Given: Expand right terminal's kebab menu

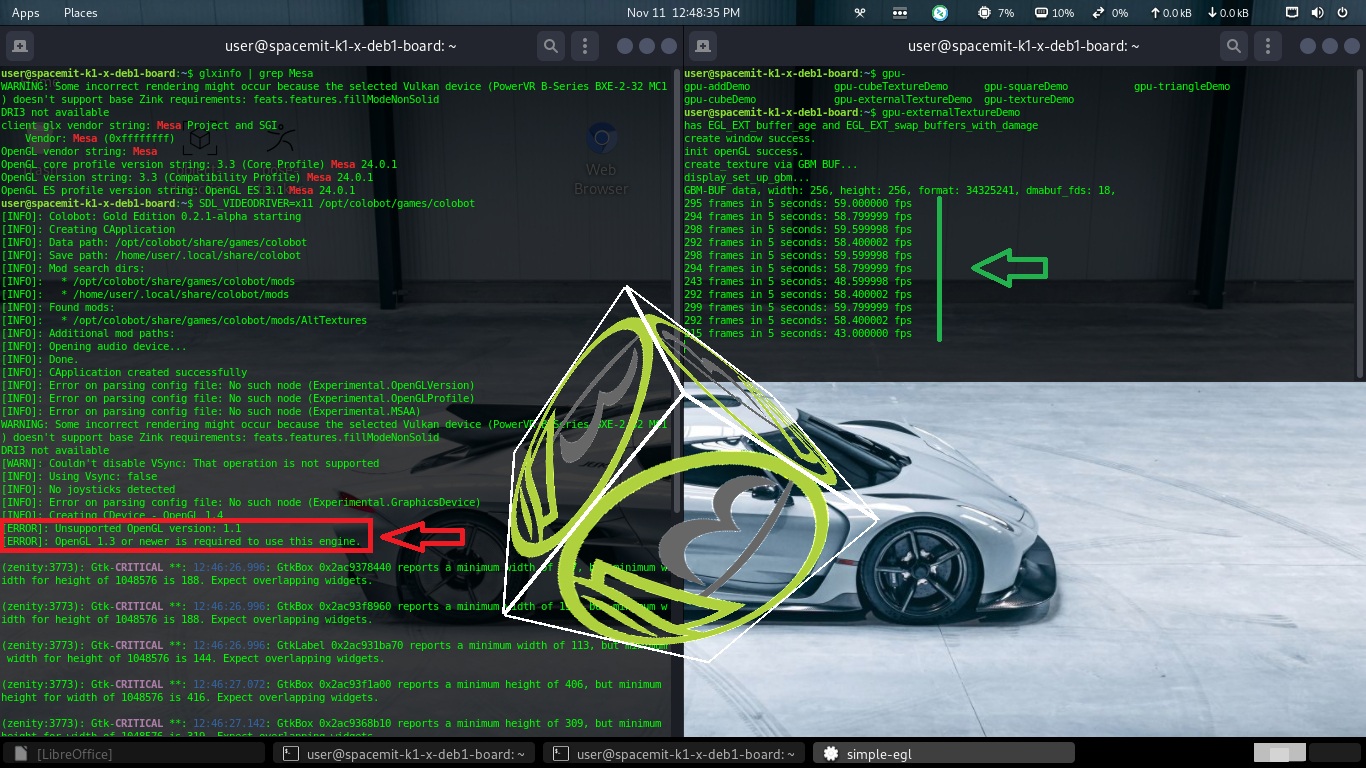Looking at the screenshot, I should pyautogui.click(x=1268, y=46).
